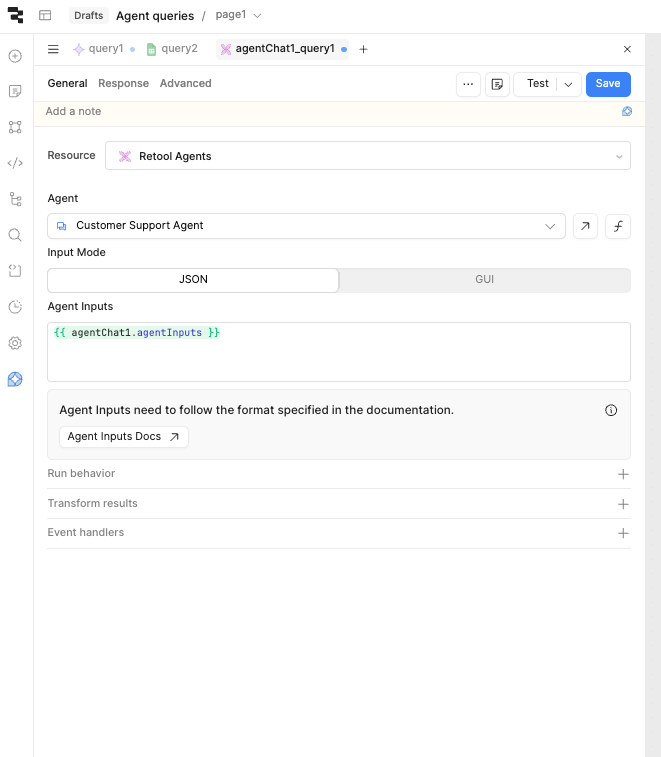
Task: Click the function fx button beside Agent
Action: click(618, 226)
